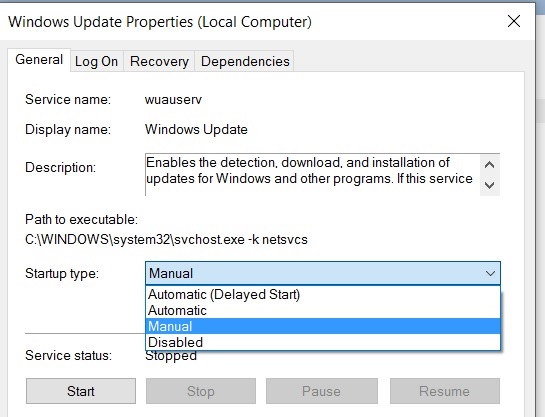Collapse the Startup type combo box
The height and width of the screenshot is (417, 545).
[x=323, y=273]
